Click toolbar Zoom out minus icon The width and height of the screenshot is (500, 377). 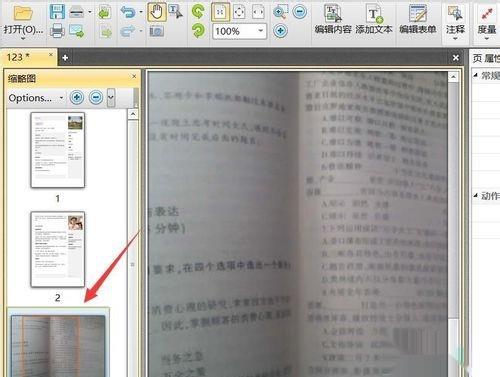coord(300,12)
